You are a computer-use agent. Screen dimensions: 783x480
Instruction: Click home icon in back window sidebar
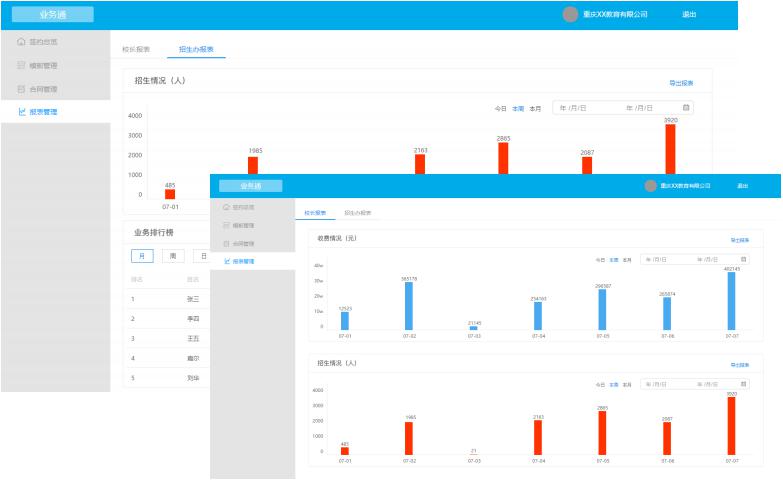point(21,42)
